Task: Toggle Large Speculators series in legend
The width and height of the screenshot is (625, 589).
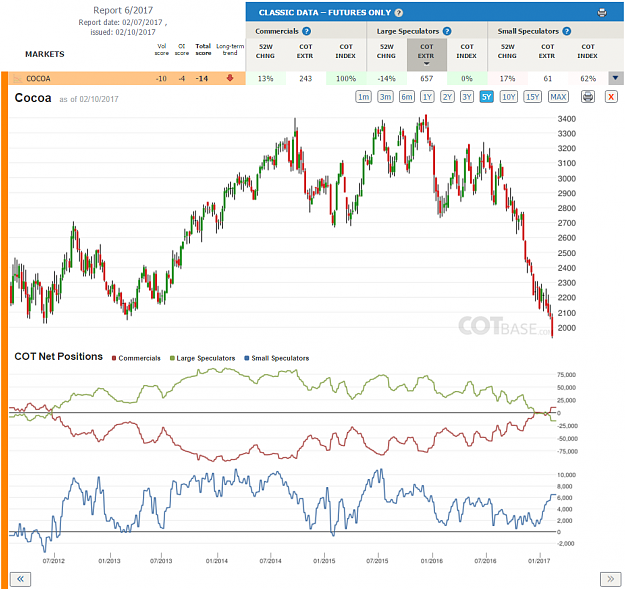Action: click(202, 358)
